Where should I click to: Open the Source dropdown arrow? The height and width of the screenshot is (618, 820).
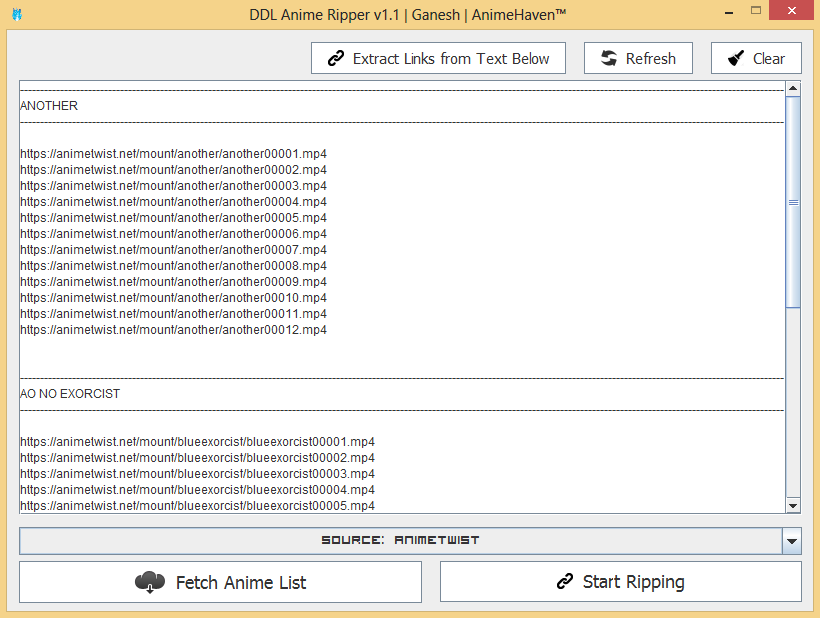point(792,541)
